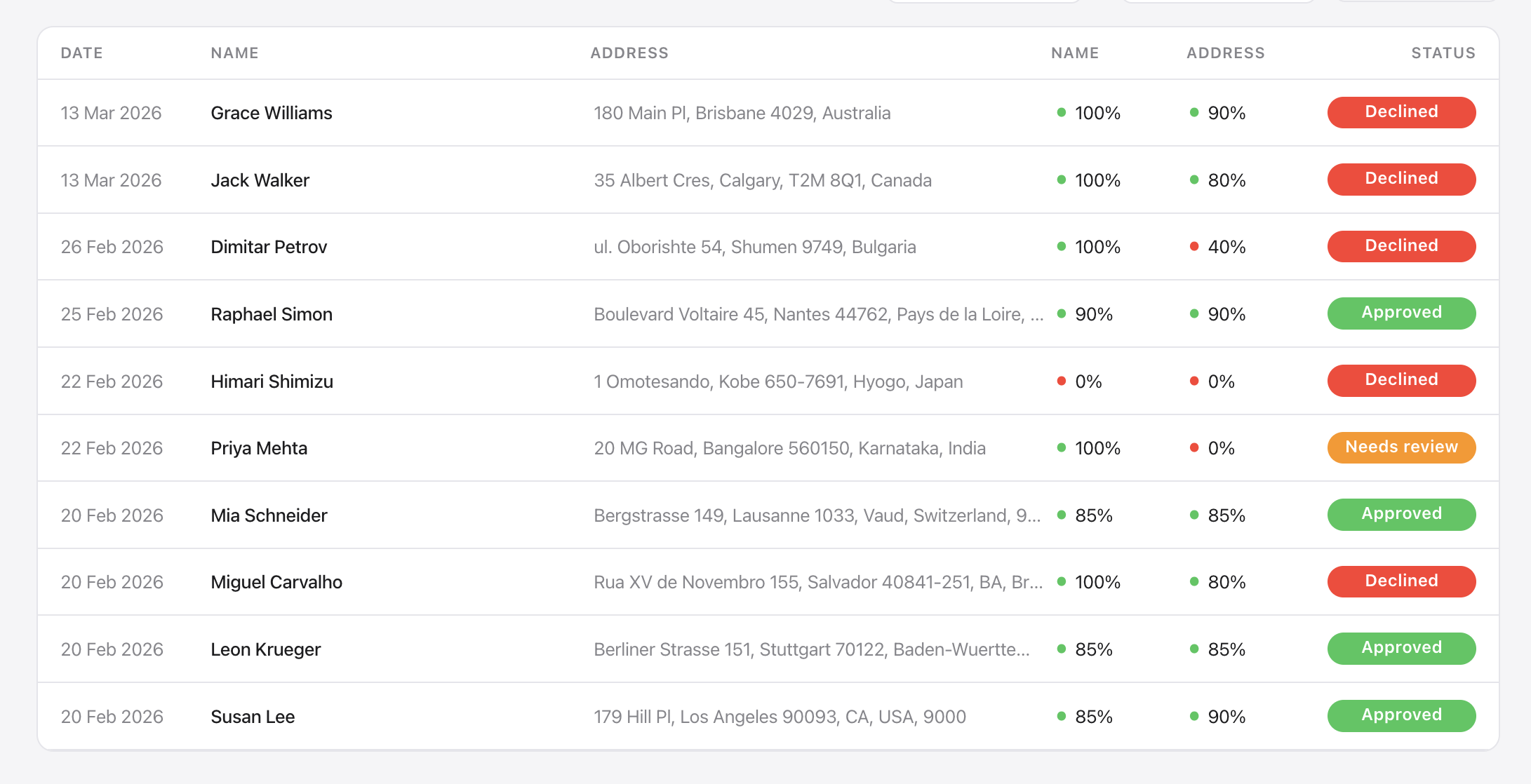Image resolution: width=1531 pixels, height=784 pixels.
Task: Click the truncated Rua XV de Novembro address
Action: pos(818,582)
